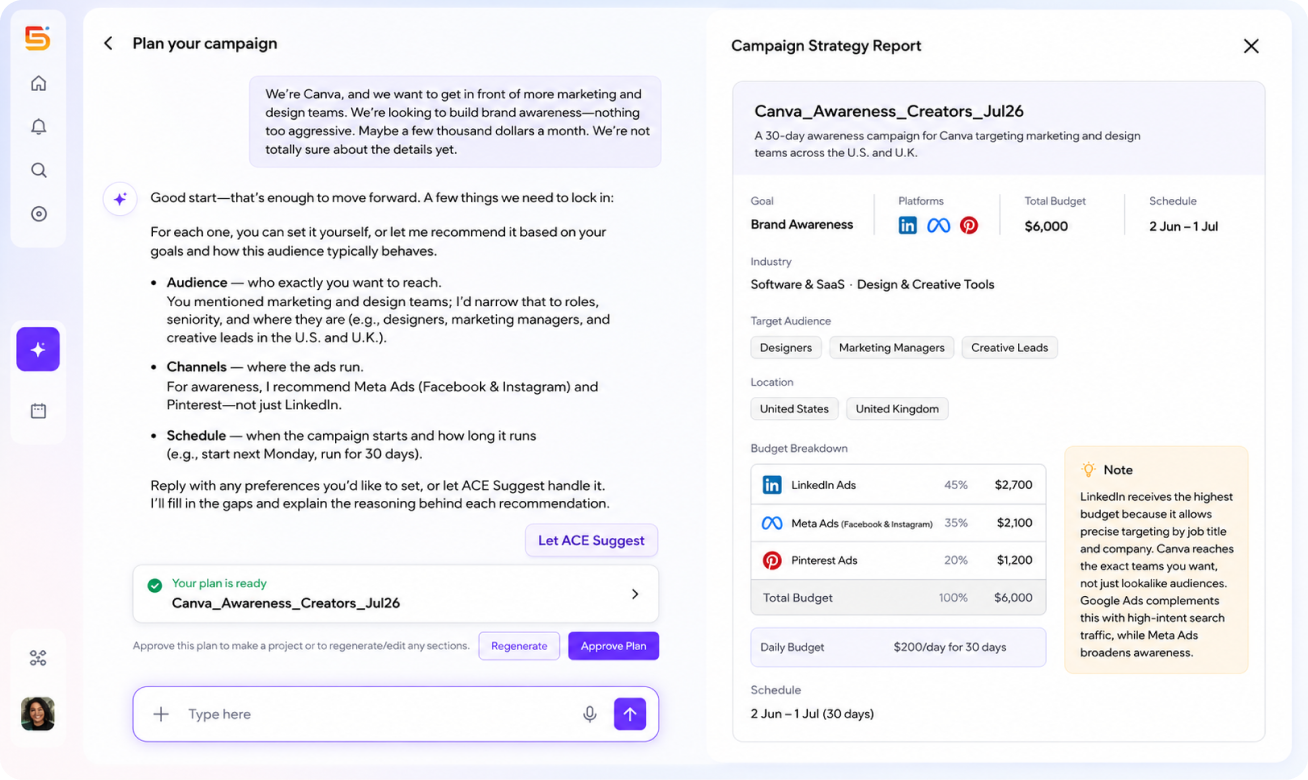The image size is (1308, 780).
Task: Open the calendar icon in sidebar
Action: pyautogui.click(x=38, y=411)
